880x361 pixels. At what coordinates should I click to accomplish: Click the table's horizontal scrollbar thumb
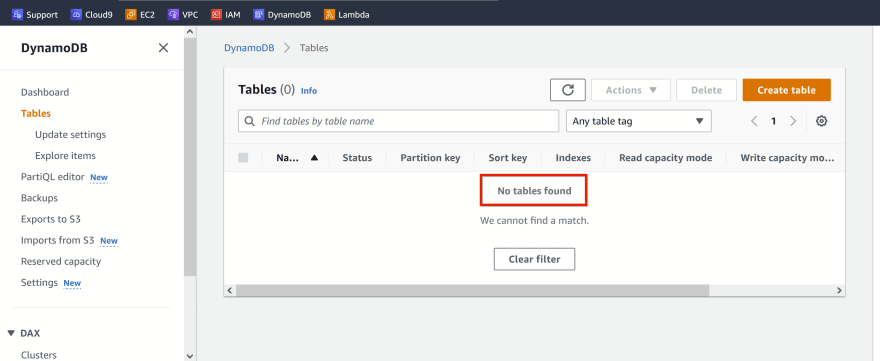point(472,290)
